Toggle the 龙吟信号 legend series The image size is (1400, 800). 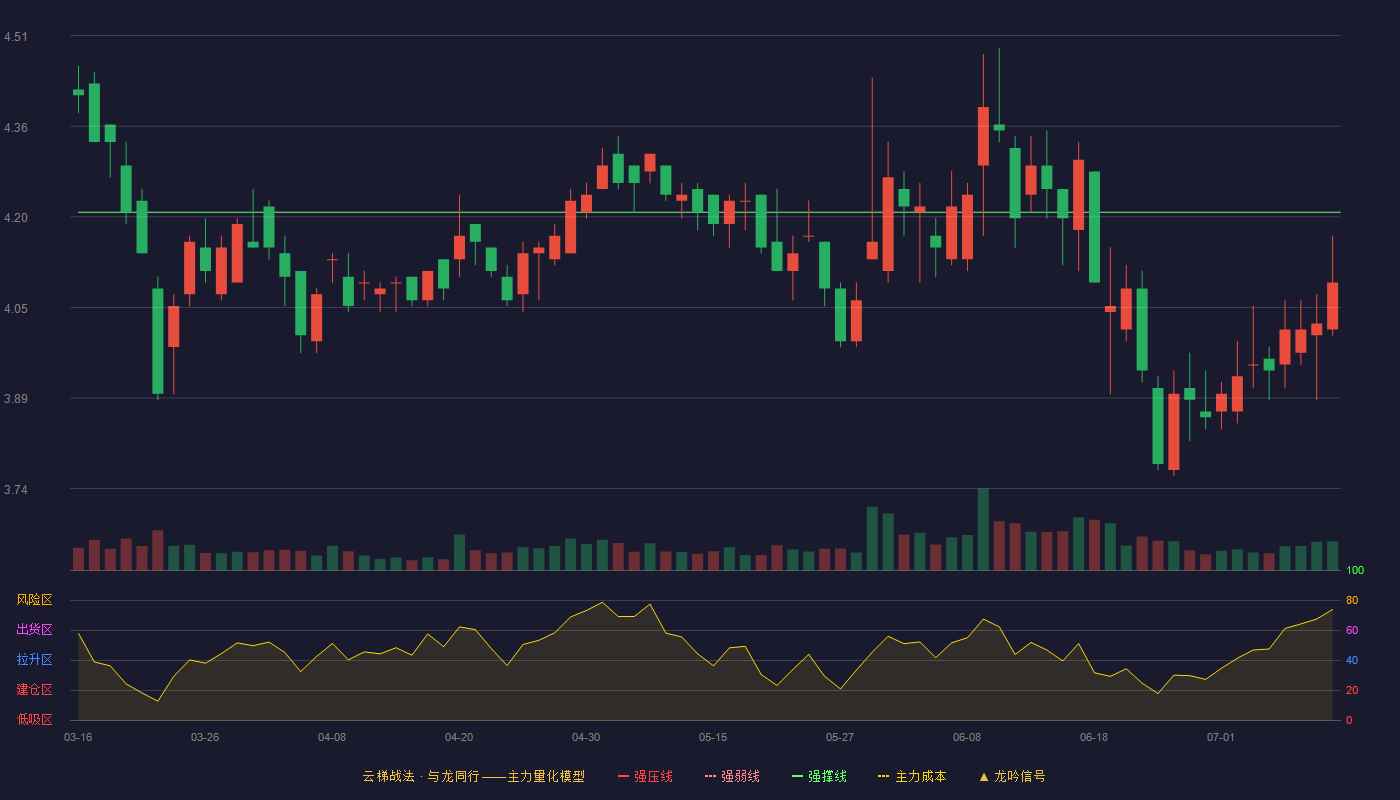(1012, 776)
